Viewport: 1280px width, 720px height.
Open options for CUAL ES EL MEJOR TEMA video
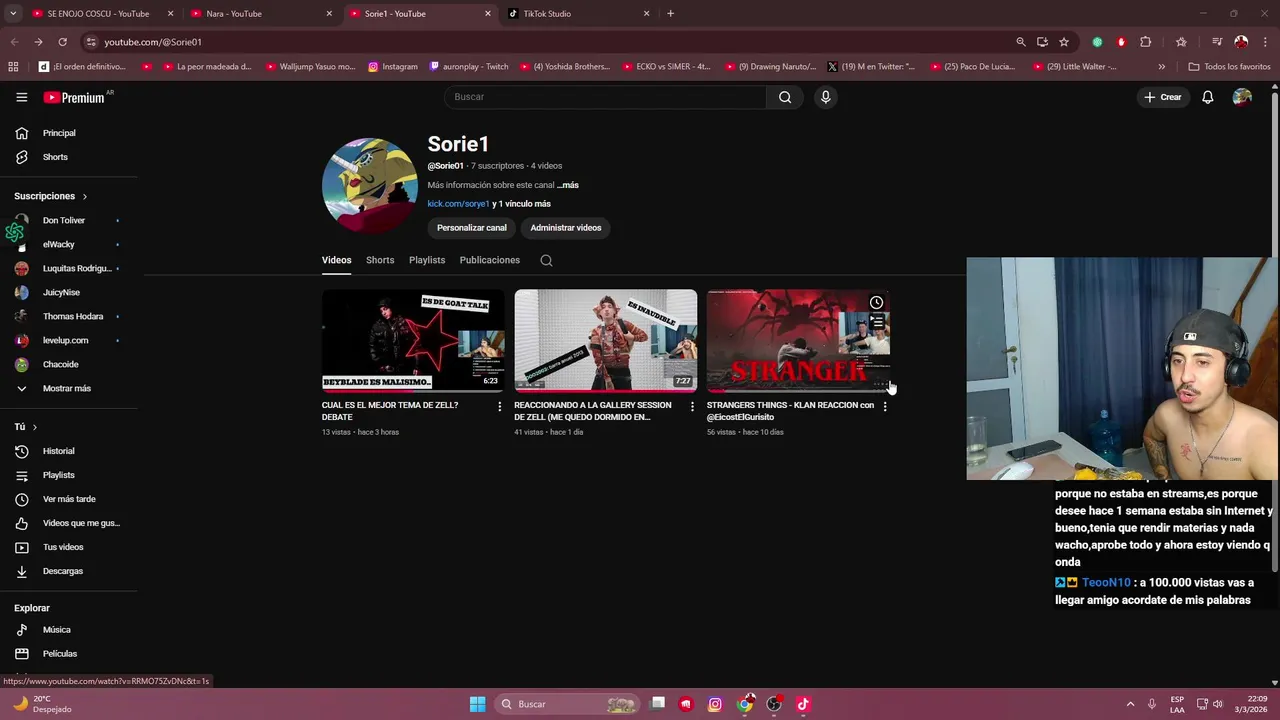coord(500,407)
